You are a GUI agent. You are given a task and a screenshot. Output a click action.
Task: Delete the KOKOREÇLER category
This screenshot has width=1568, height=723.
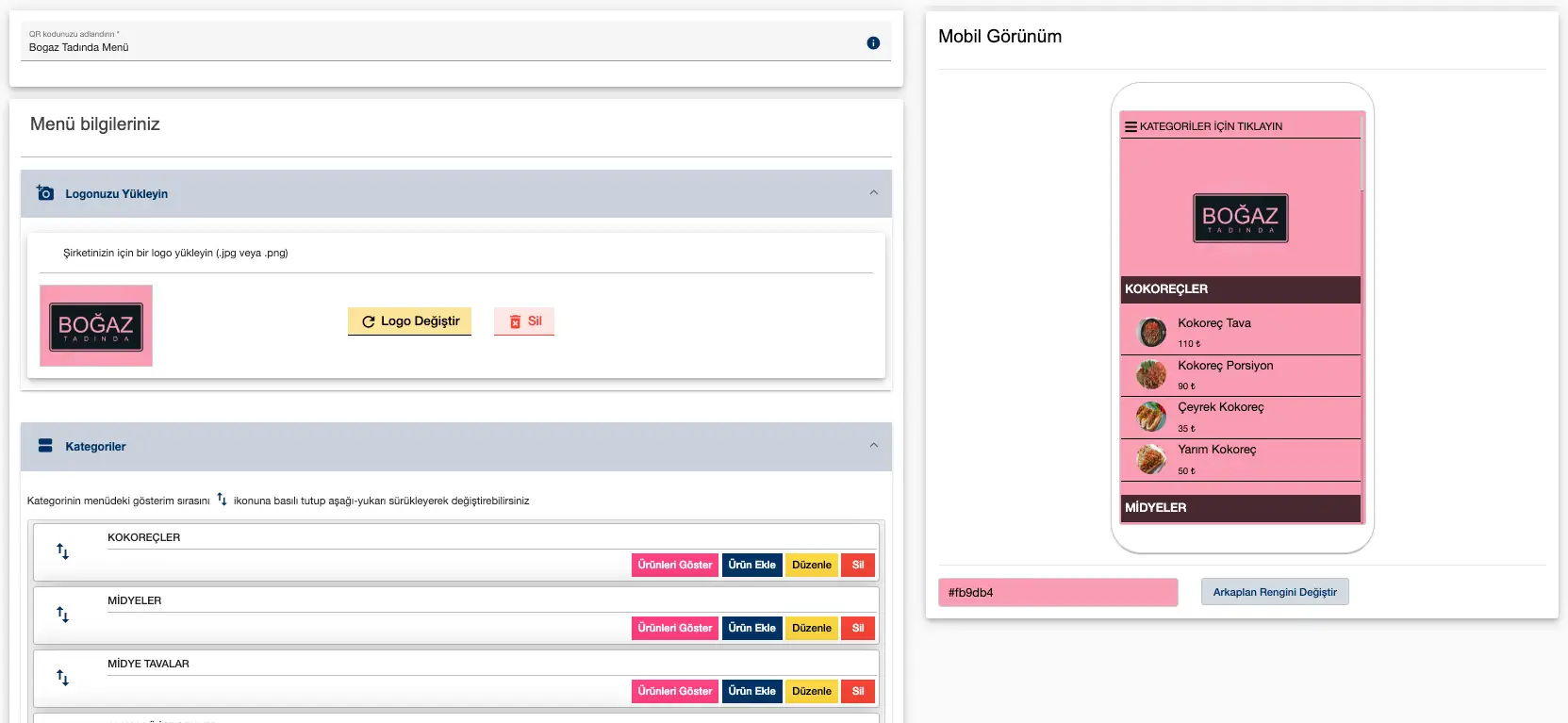tap(858, 566)
